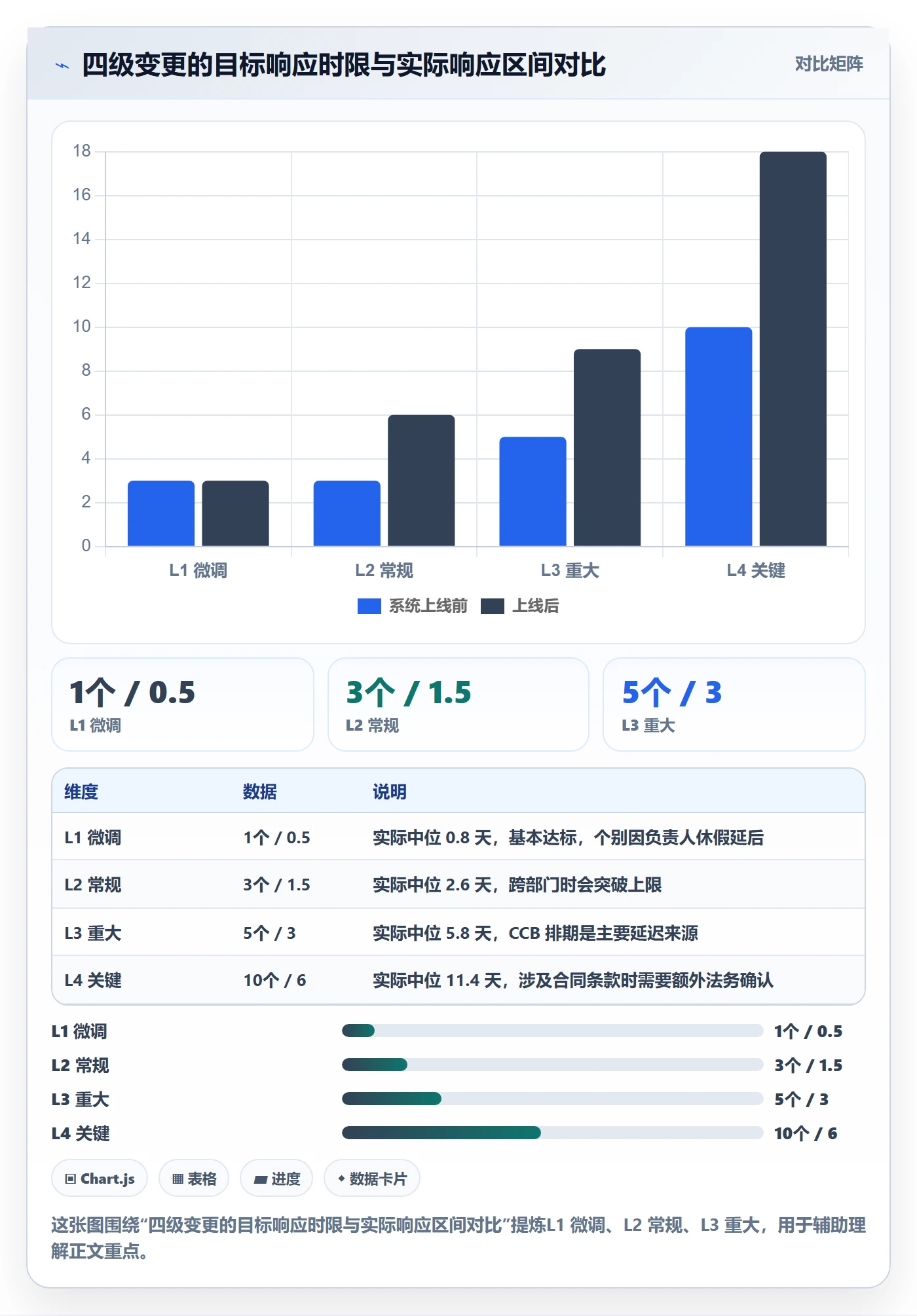Click the L3 重大 progress bar
The width and height of the screenshot is (917, 1316).
(x=552, y=1099)
